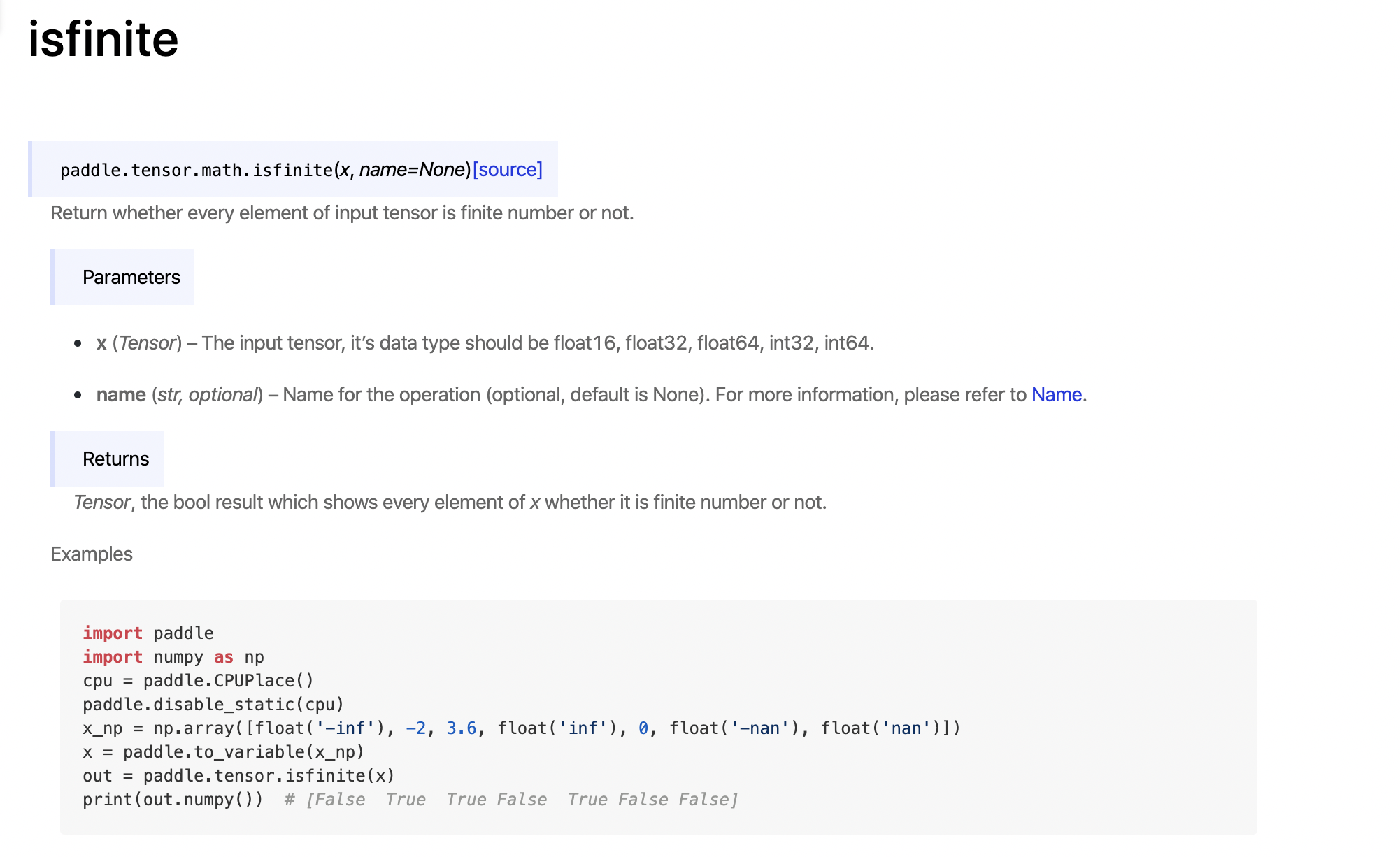The width and height of the screenshot is (1400, 857).
Task: Click the Returns description starting with 'Tensor, the bool result'
Action: [450, 503]
